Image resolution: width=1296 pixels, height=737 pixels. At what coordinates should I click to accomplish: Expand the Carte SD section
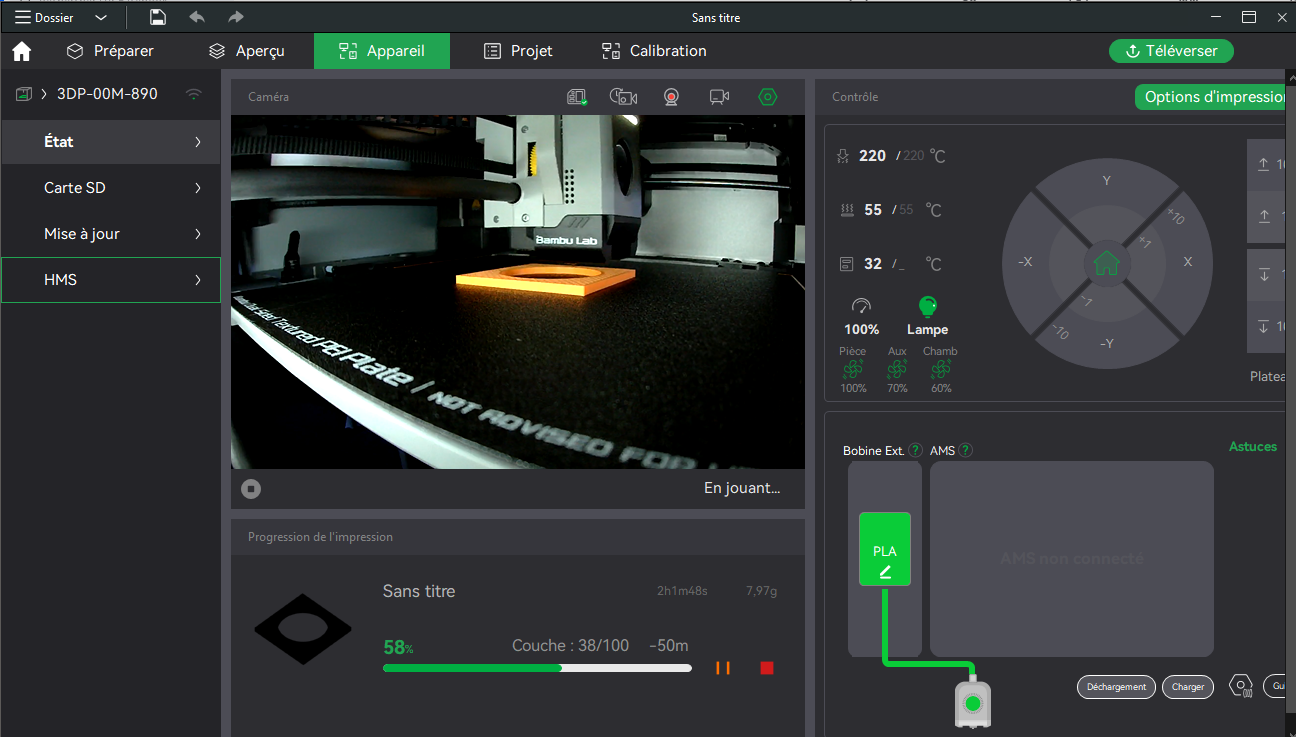[110, 188]
